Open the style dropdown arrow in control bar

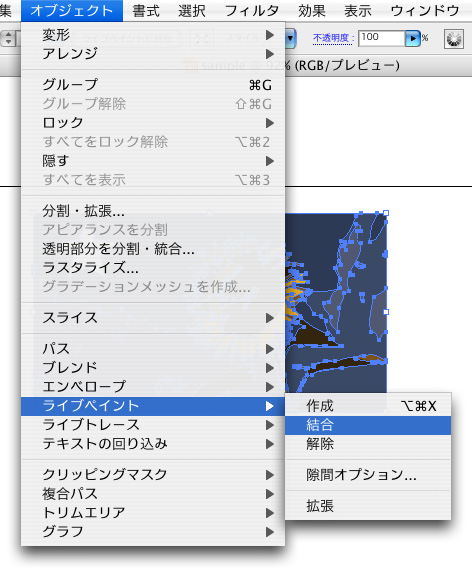290,38
